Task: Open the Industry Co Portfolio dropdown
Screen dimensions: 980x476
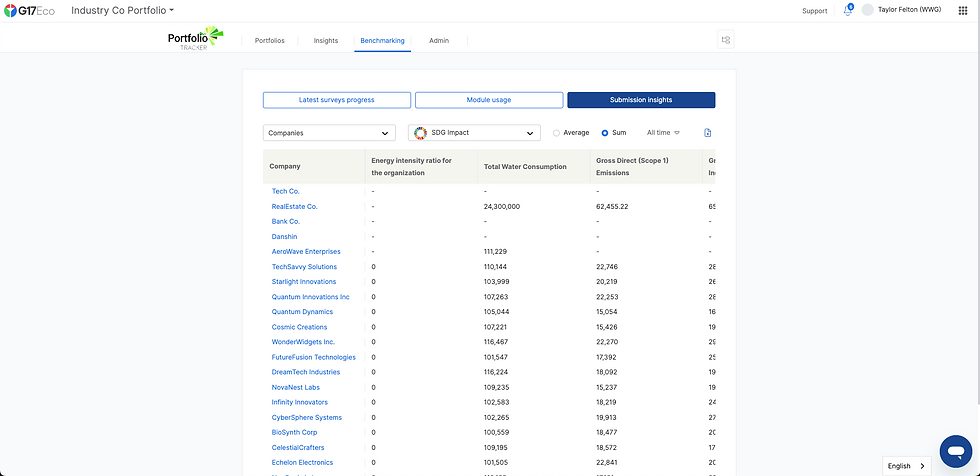Action: coord(122,10)
